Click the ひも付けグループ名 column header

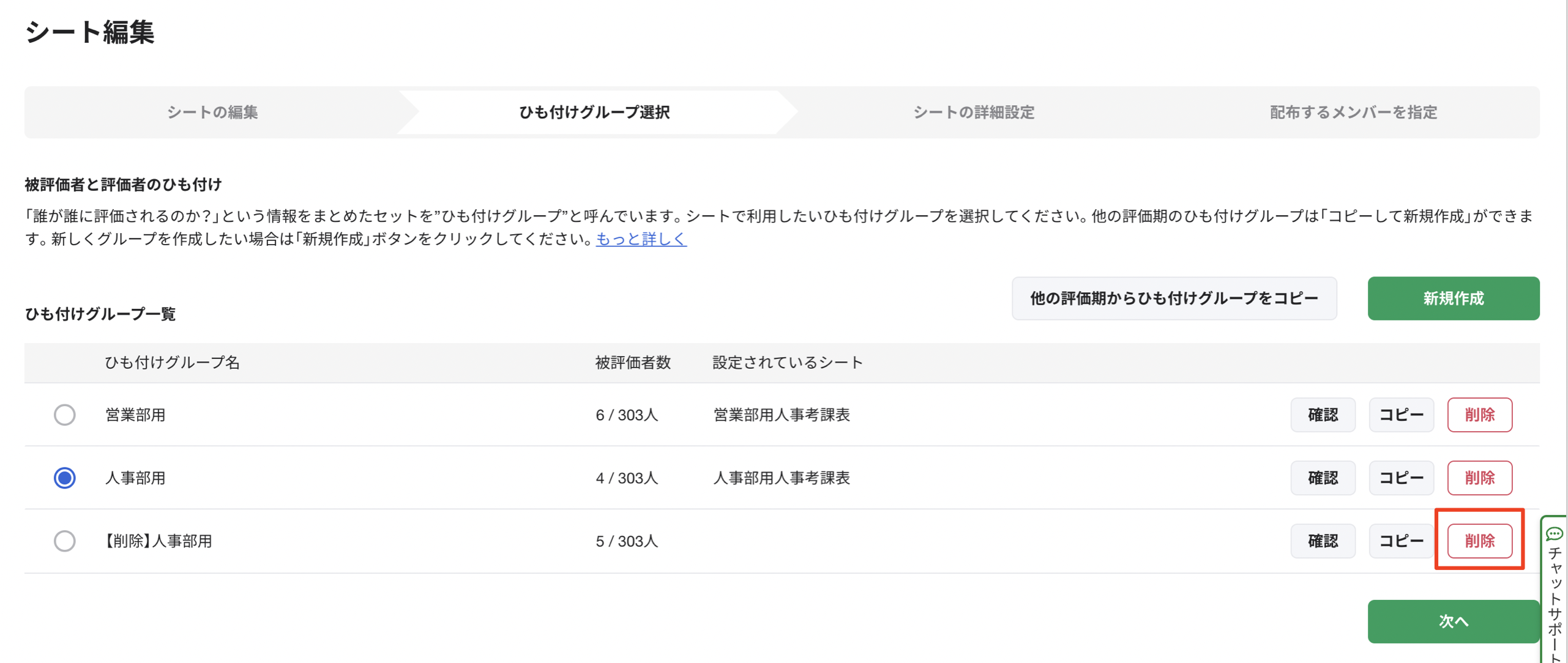pos(172,363)
